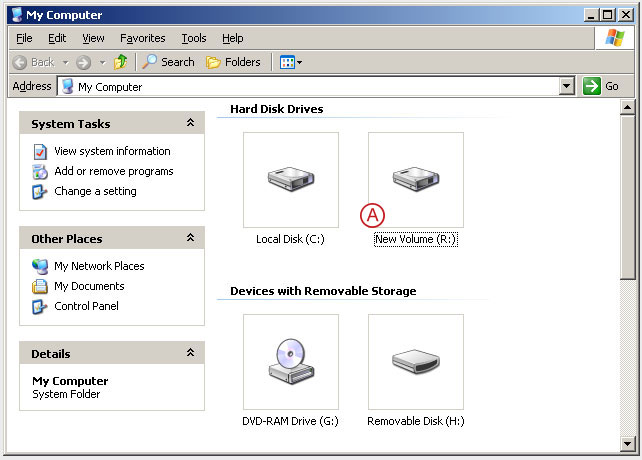The height and width of the screenshot is (460, 642).
Task: Click the Go button
Action: tap(602, 87)
